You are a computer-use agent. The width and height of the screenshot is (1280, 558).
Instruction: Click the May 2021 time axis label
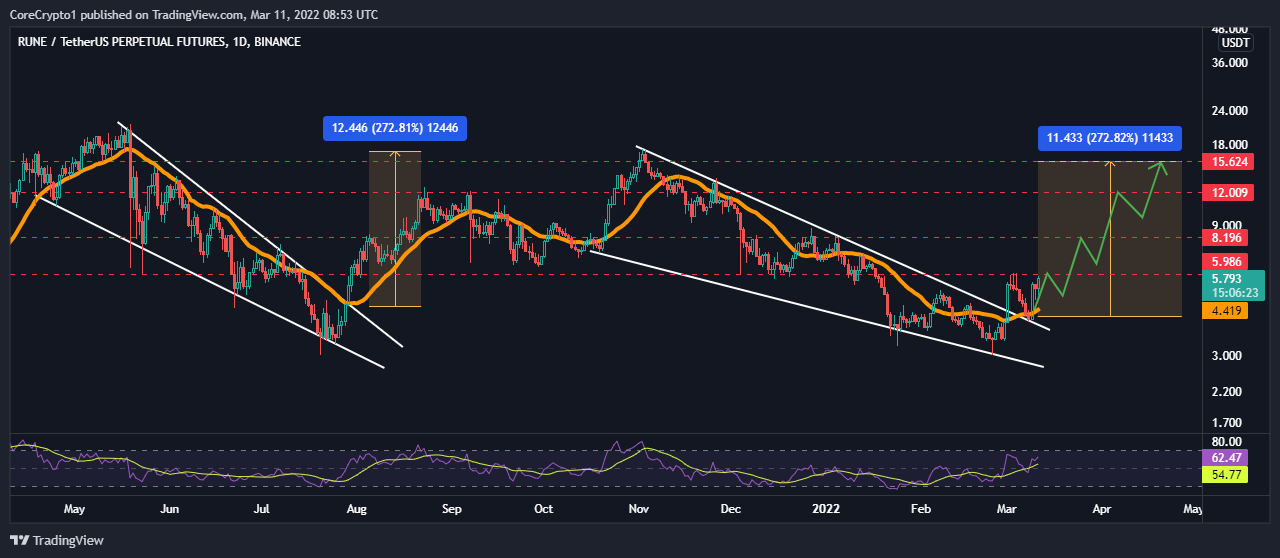[74, 509]
